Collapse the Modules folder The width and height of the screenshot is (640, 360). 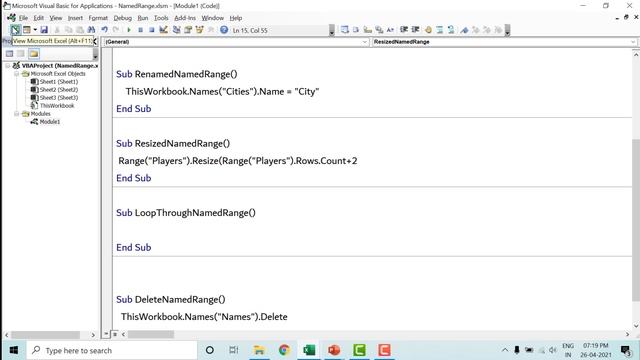pos(16,113)
